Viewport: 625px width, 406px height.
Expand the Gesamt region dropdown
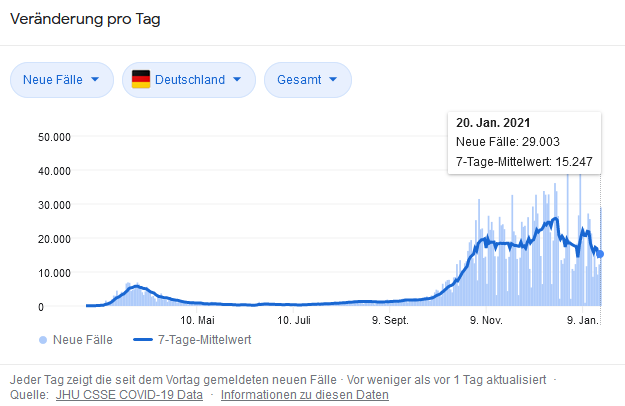(307, 80)
